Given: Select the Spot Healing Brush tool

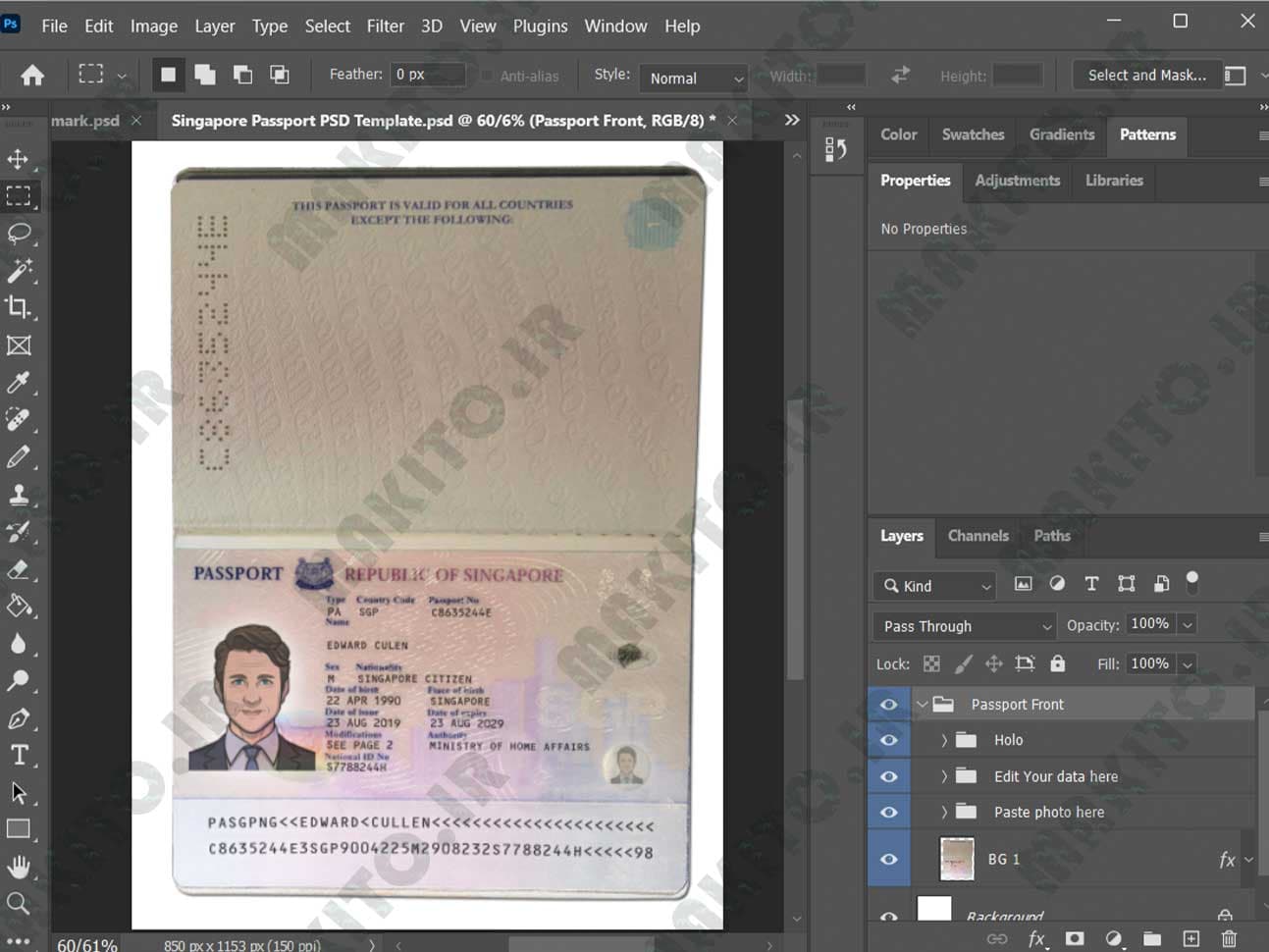Looking at the screenshot, I should pyautogui.click(x=18, y=419).
